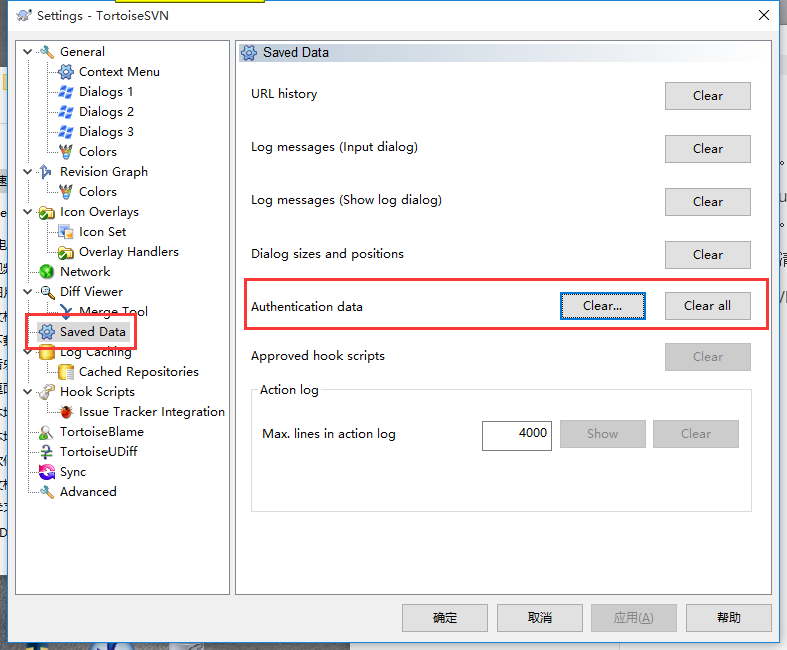Open the Advanced settings page
The width and height of the screenshot is (787, 650).
point(88,492)
